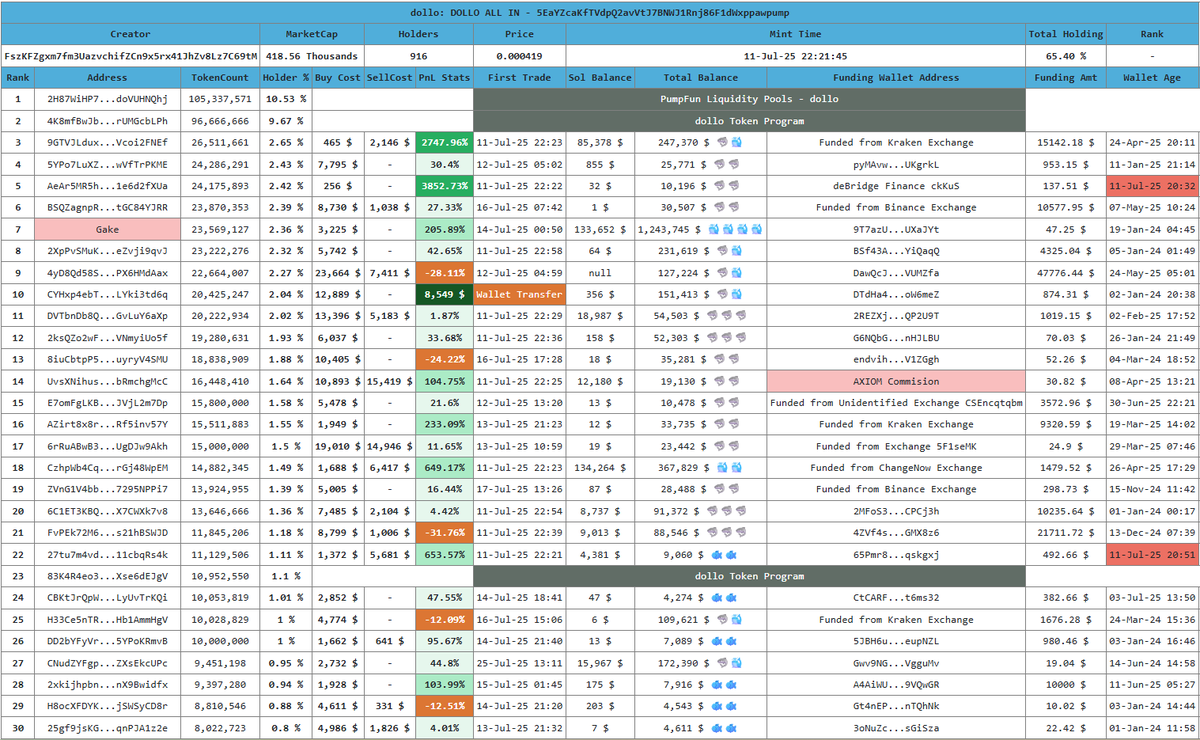
Task: Select the Mint Time header cell
Action: pyautogui.click(x=796, y=34)
